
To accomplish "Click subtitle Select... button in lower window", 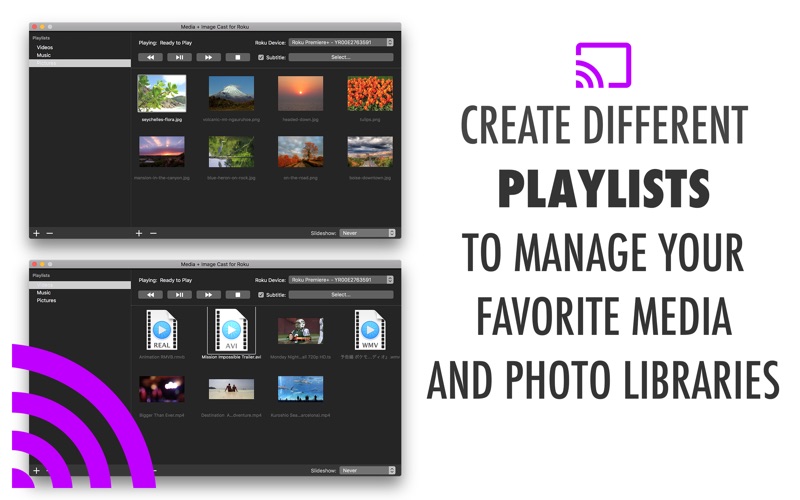I will (x=341, y=295).
